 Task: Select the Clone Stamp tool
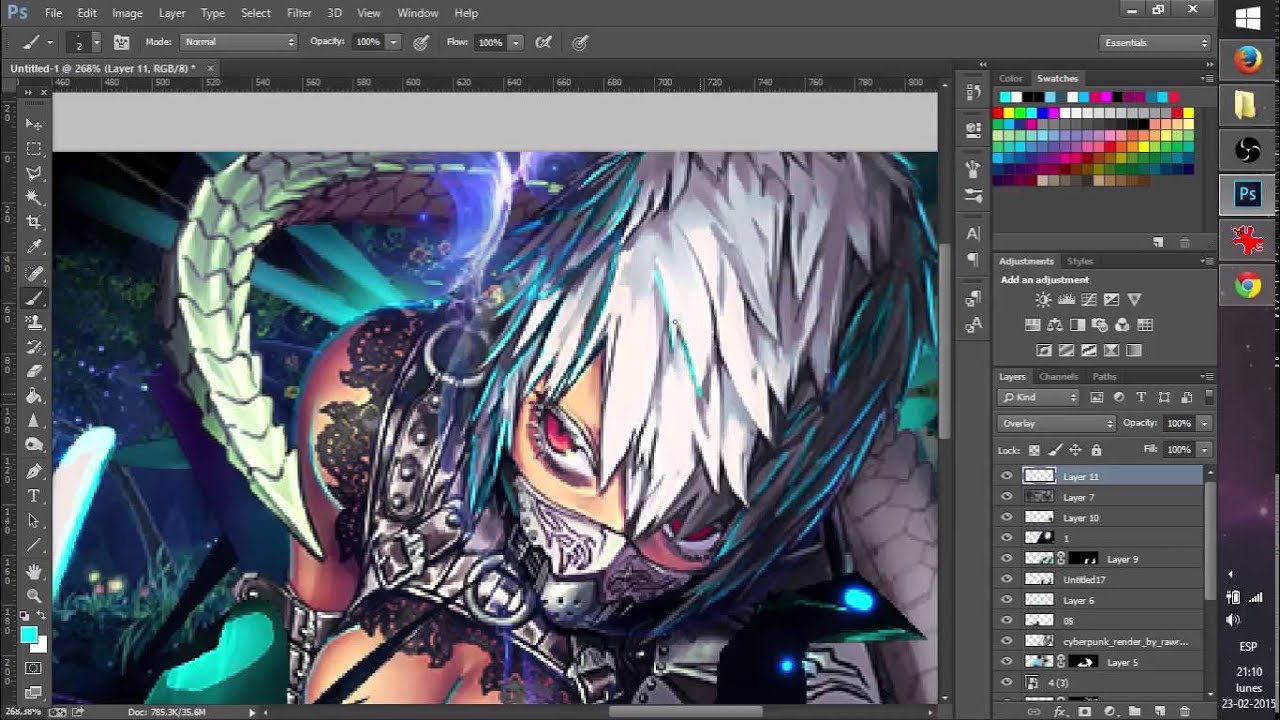click(x=34, y=322)
